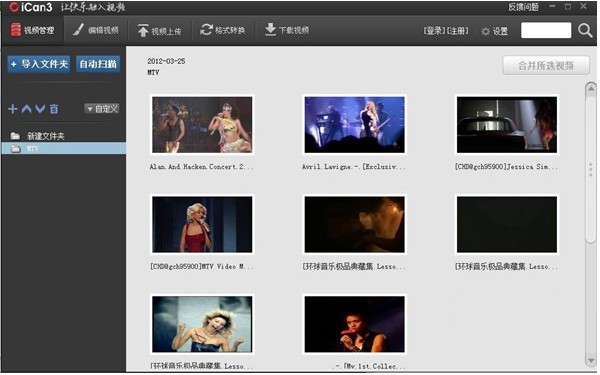Click the magnifier search icon

click(x=585, y=30)
